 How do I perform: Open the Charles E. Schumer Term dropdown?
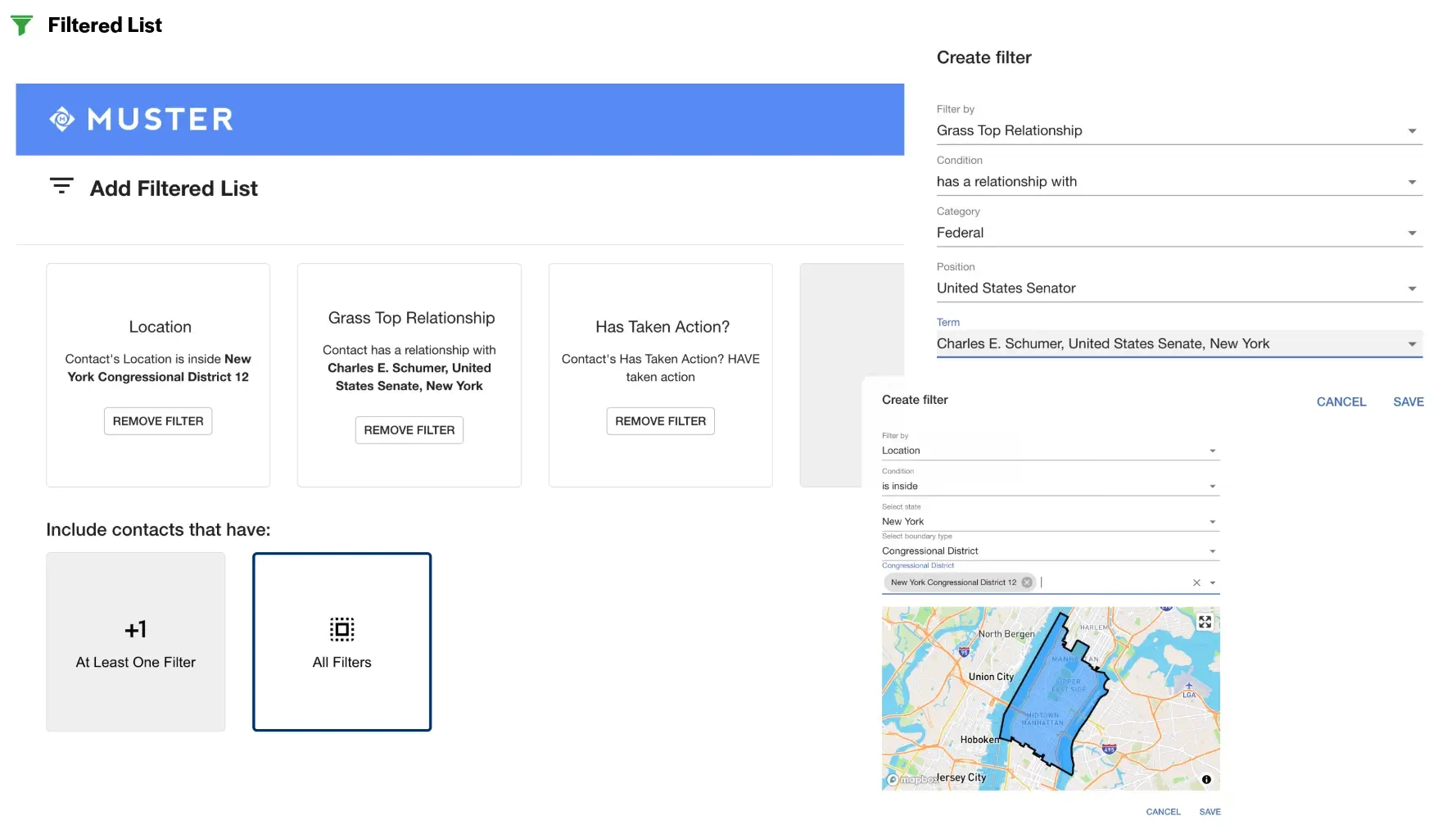[x=1179, y=344]
